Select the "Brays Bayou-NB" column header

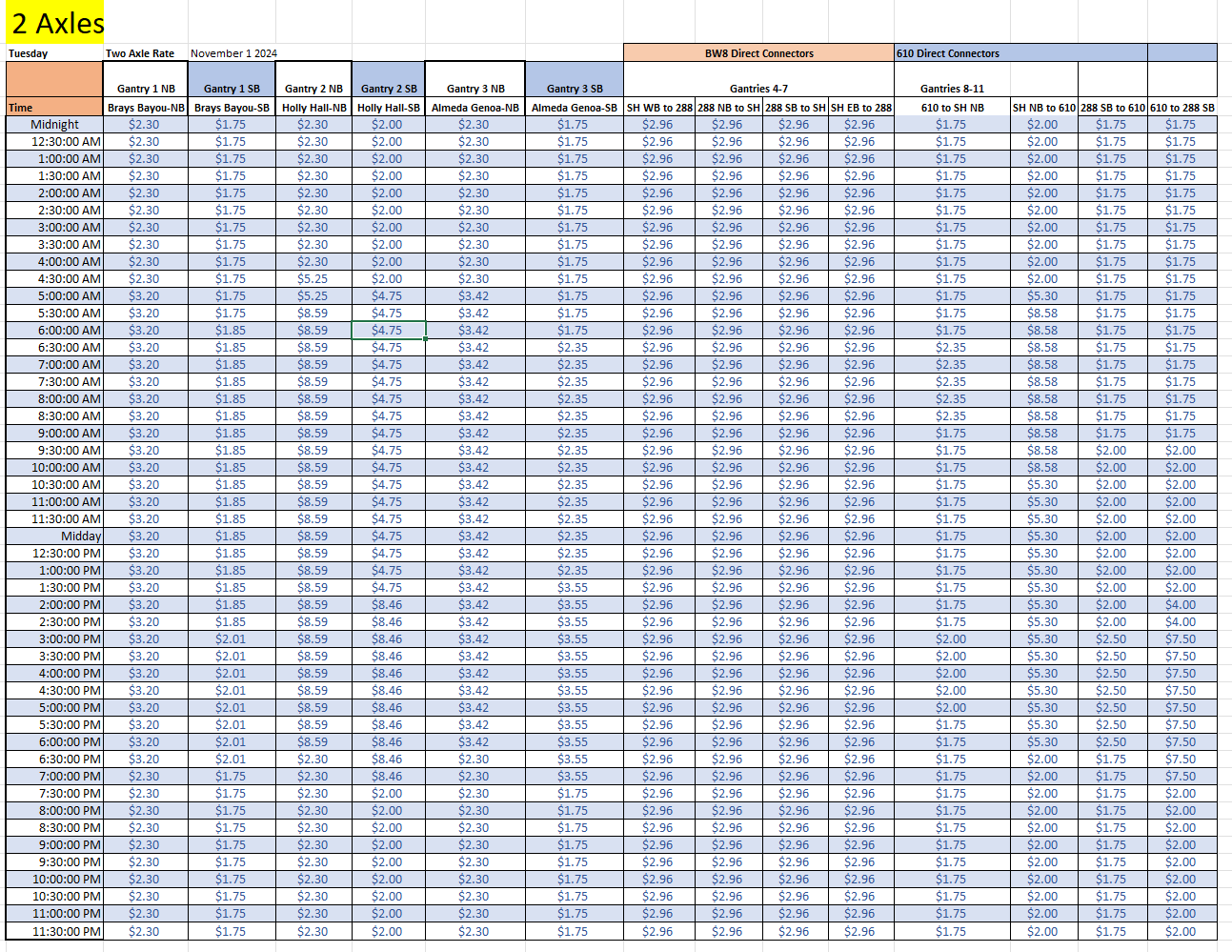[x=146, y=108]
